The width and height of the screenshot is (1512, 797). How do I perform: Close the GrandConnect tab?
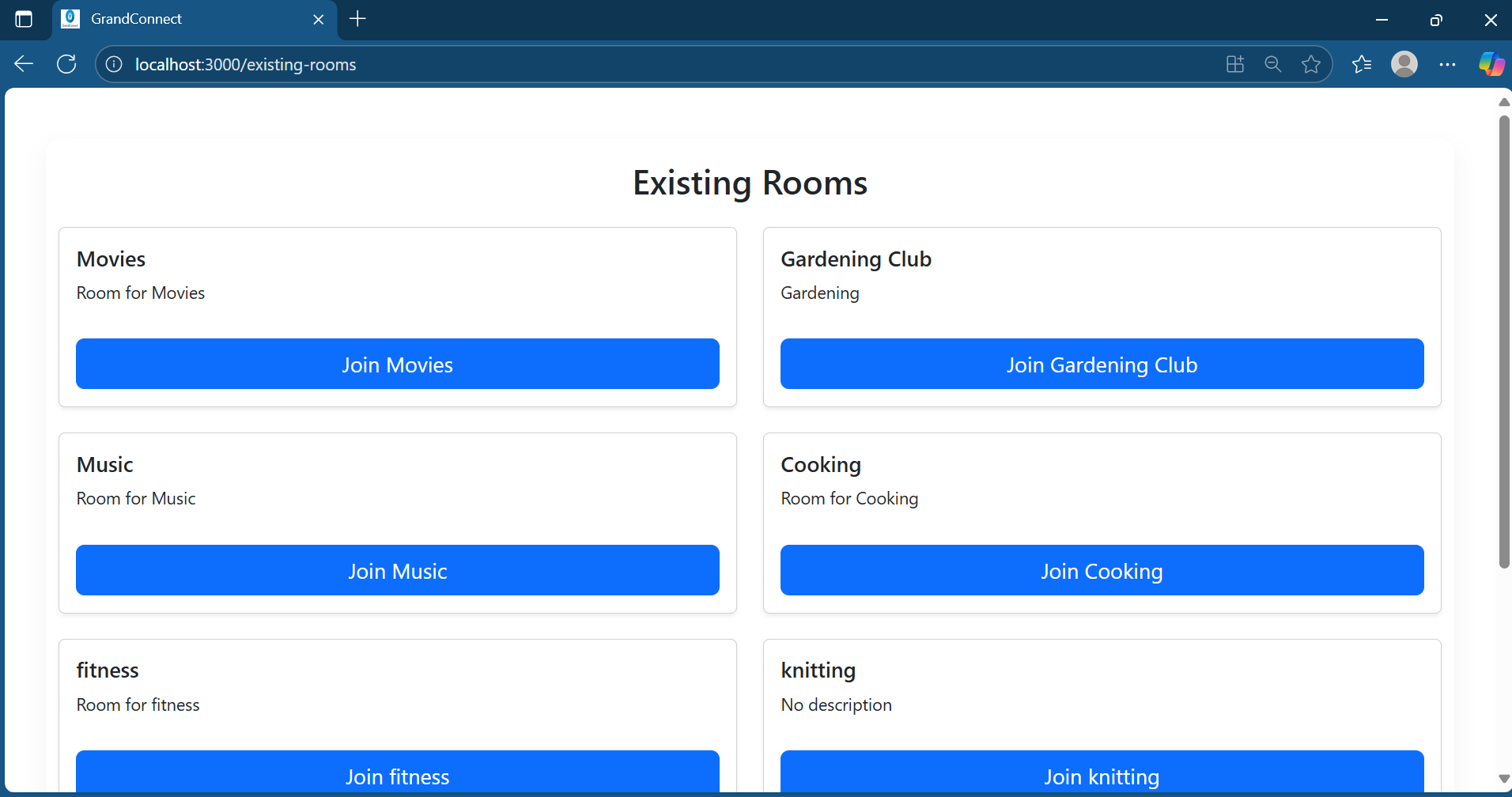point(319,19)
